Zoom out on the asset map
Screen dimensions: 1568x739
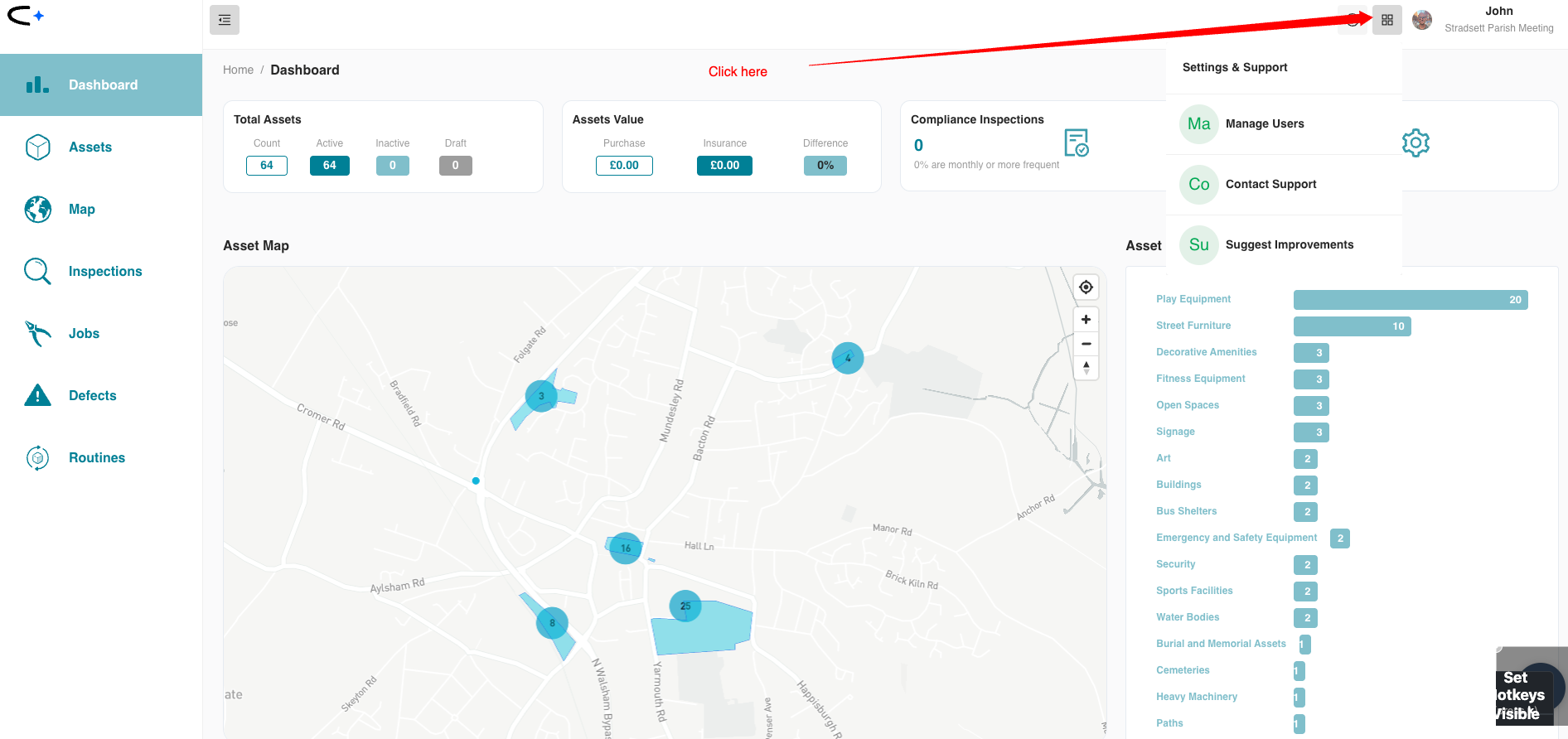pyautogui.click(x=1086, y=344)
